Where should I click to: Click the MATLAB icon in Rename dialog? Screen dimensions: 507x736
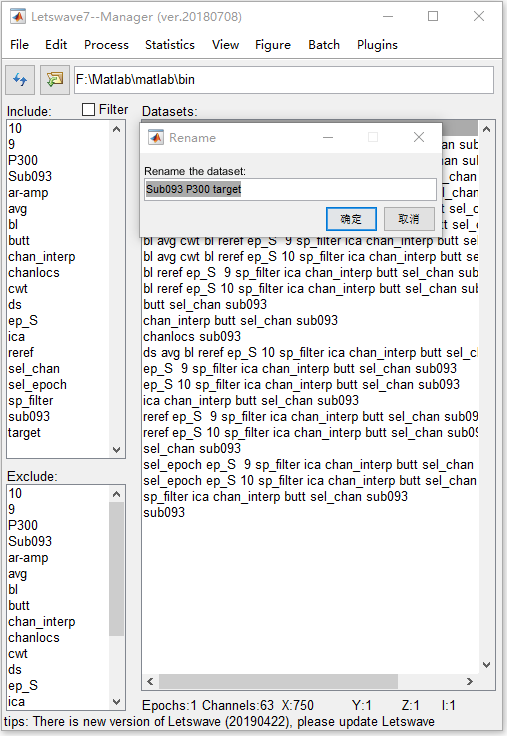pyautogui.click(x=156, y=138)
